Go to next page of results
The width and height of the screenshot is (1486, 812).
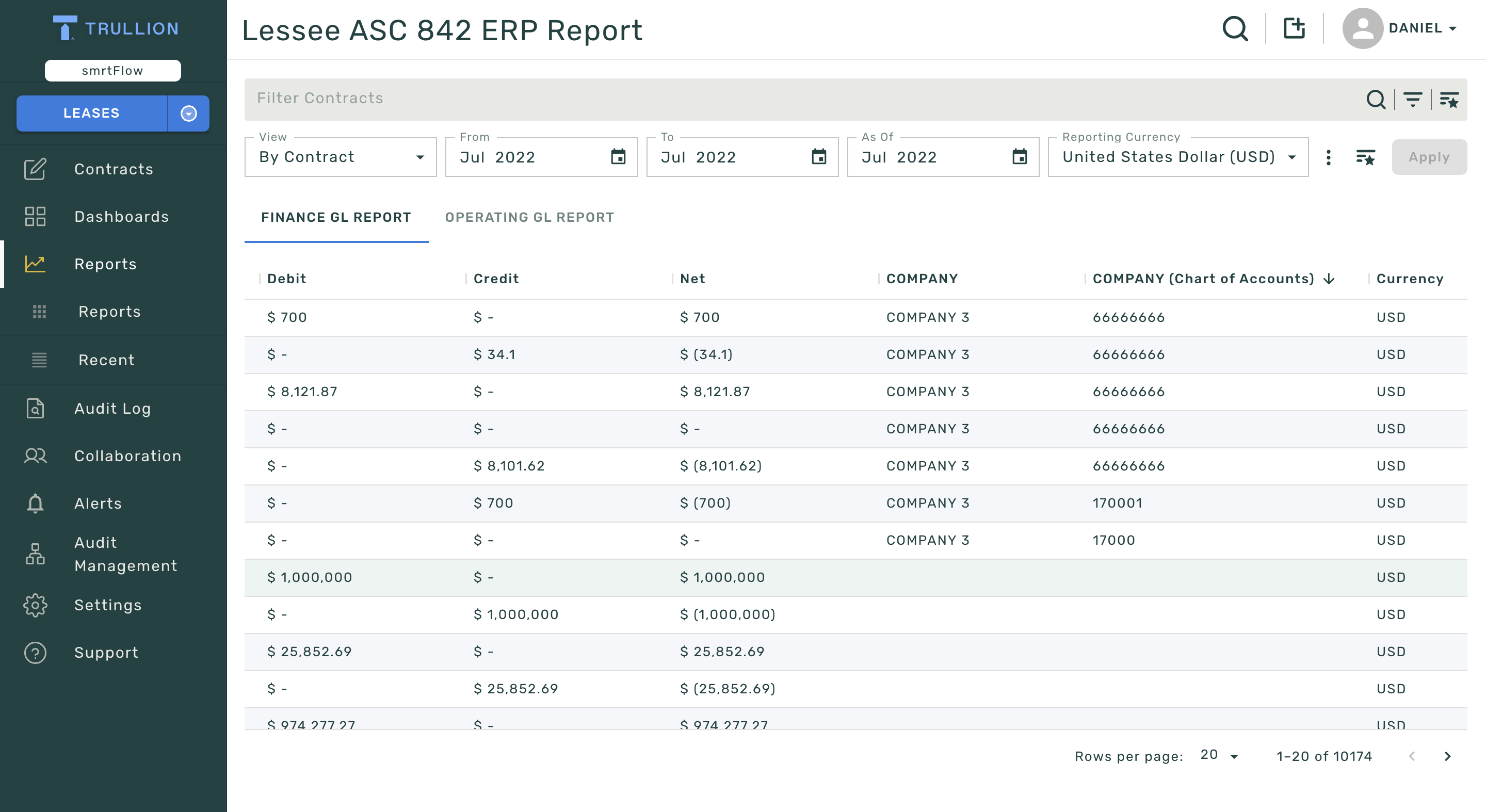1447,756
